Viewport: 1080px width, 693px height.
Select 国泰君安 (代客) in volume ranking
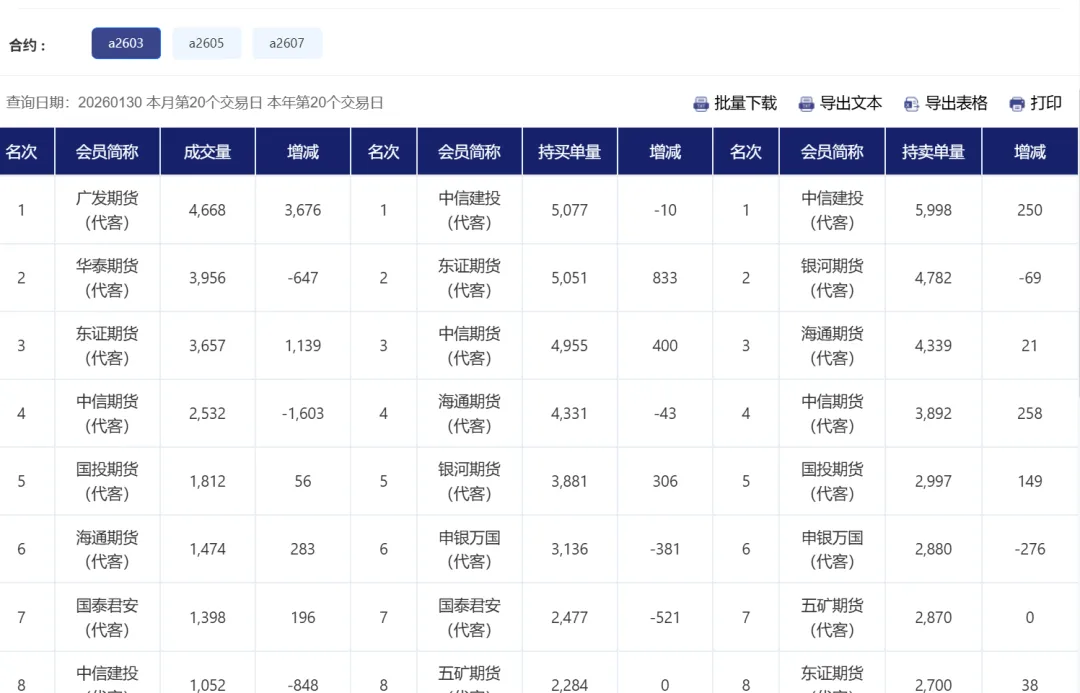107,617
